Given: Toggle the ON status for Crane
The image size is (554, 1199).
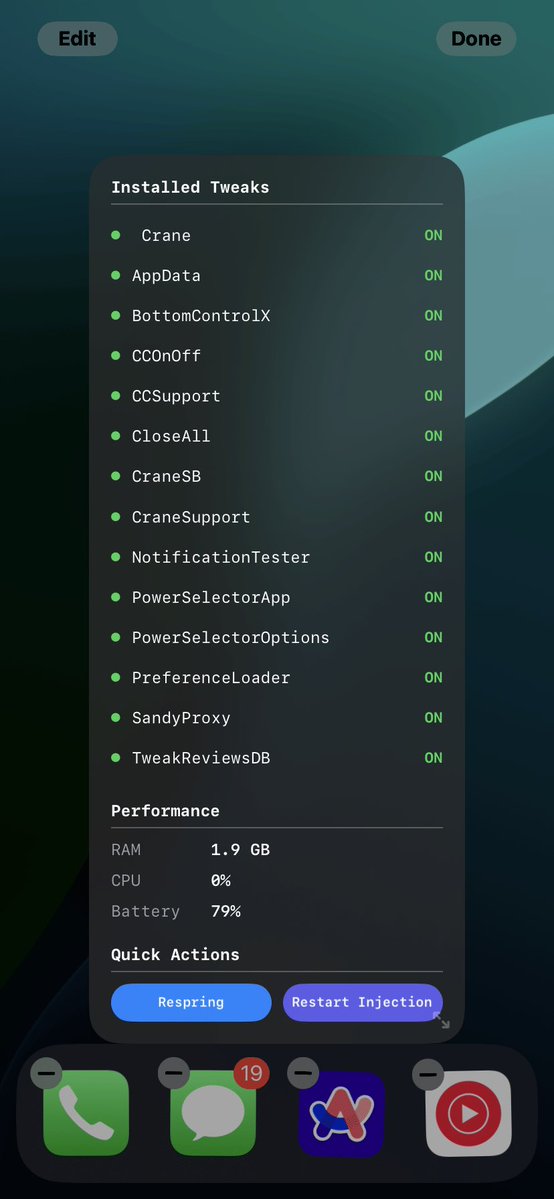Looking at the screenshot, I should pos(434,236).
